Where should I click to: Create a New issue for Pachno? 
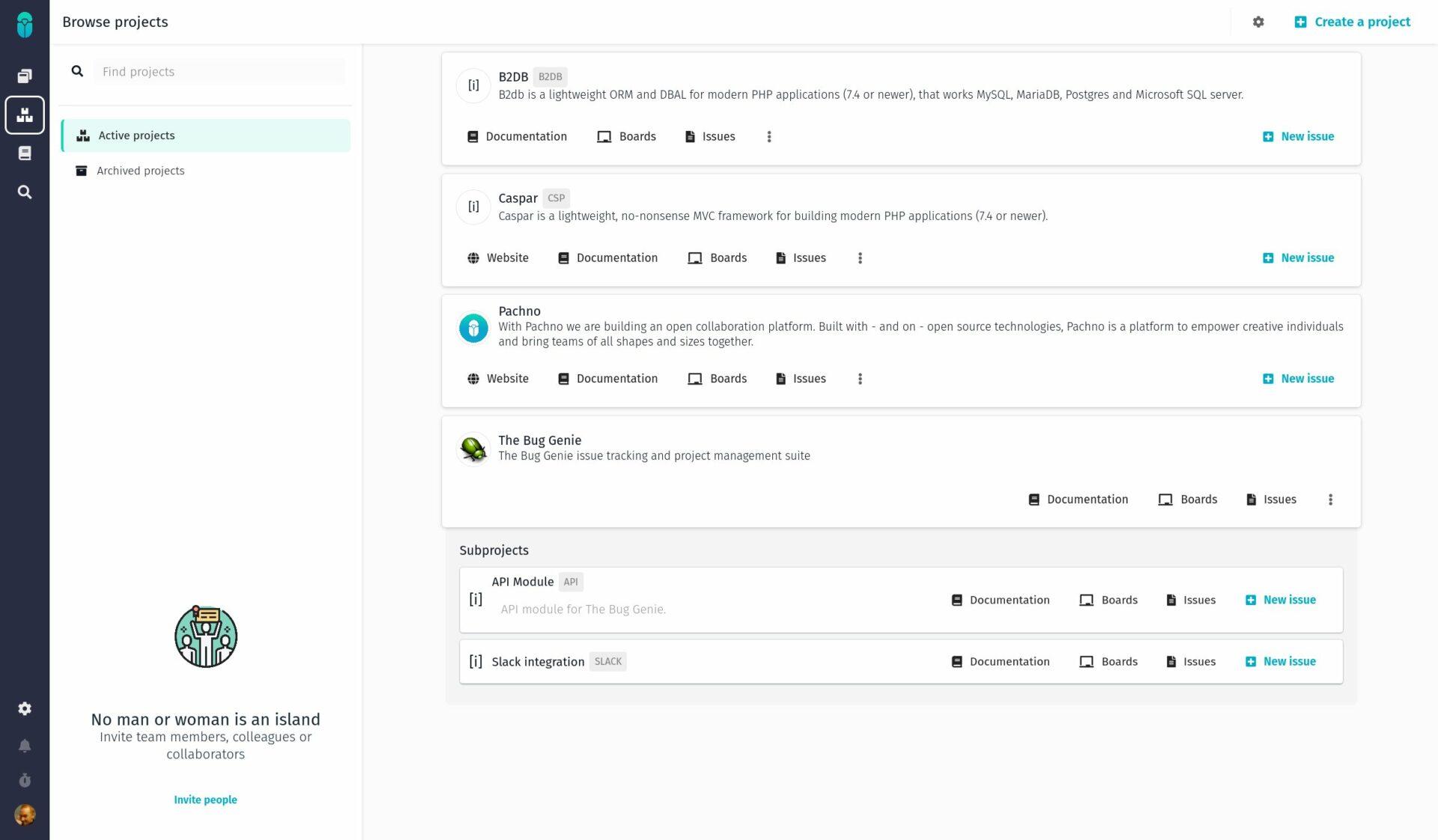point(1298,378)
